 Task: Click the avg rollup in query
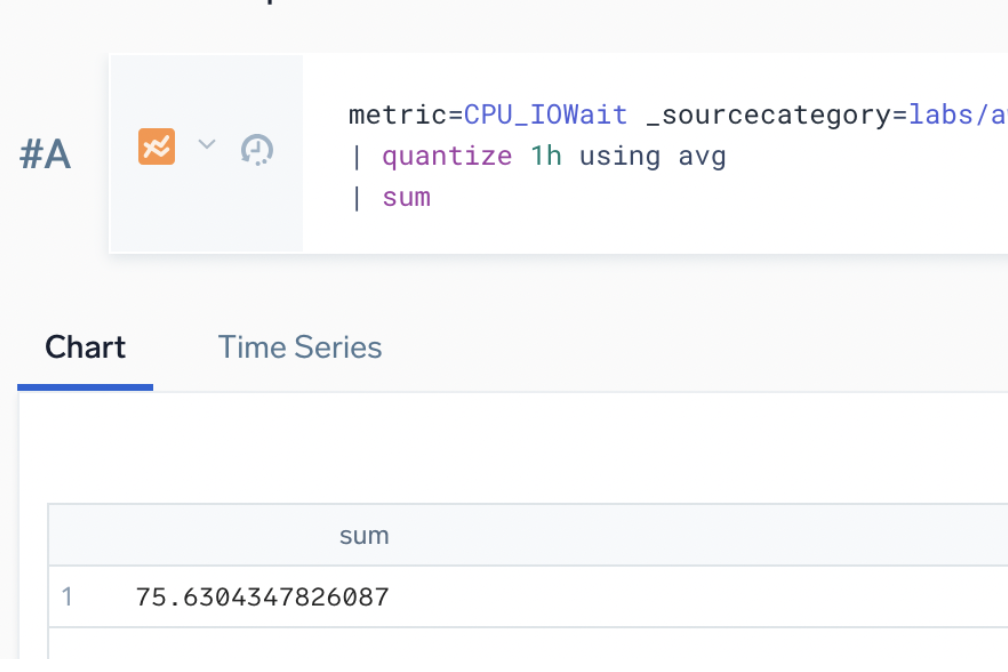[700, 156]
